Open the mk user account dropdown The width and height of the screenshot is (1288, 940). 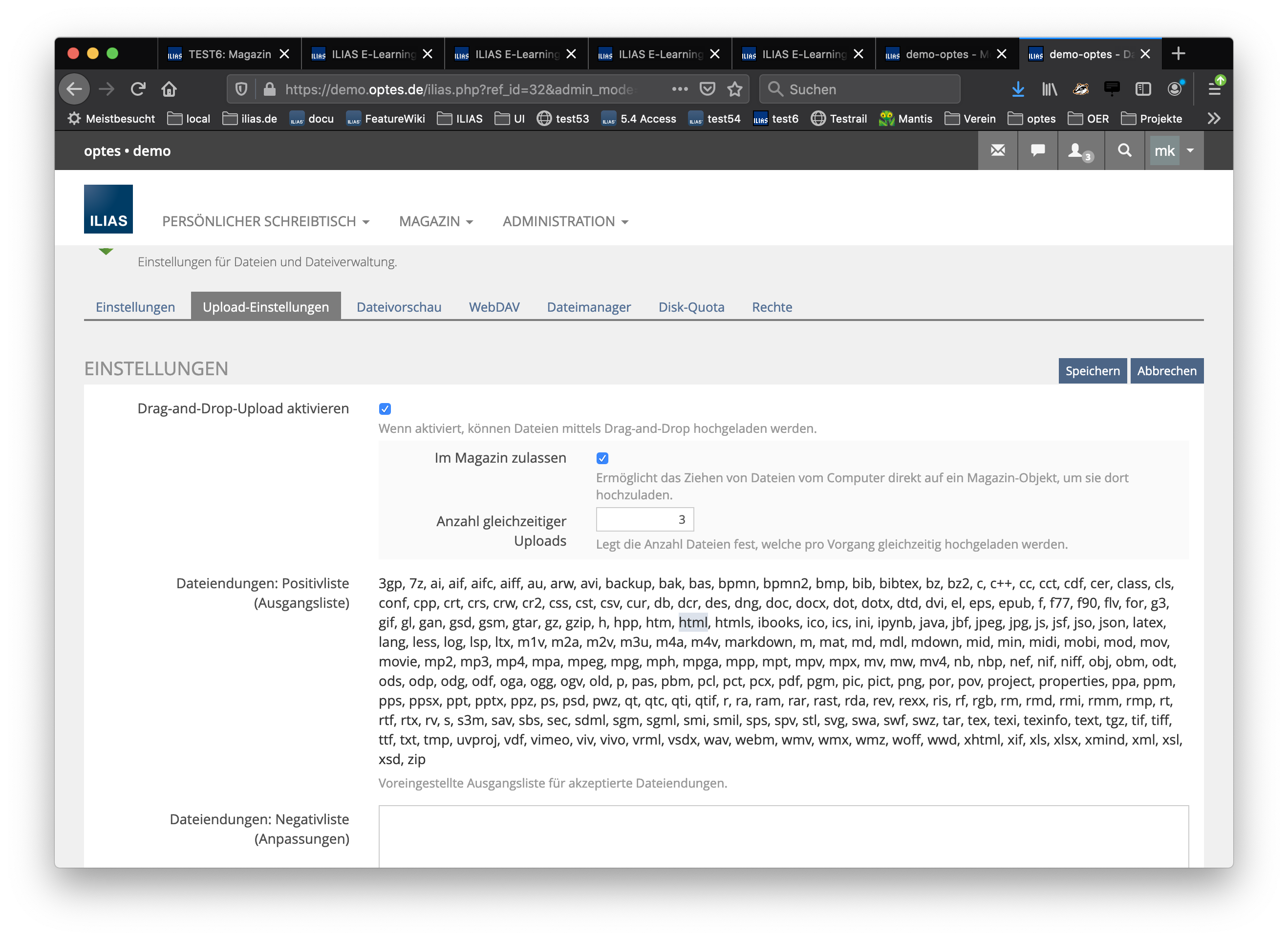(1174, 151)
